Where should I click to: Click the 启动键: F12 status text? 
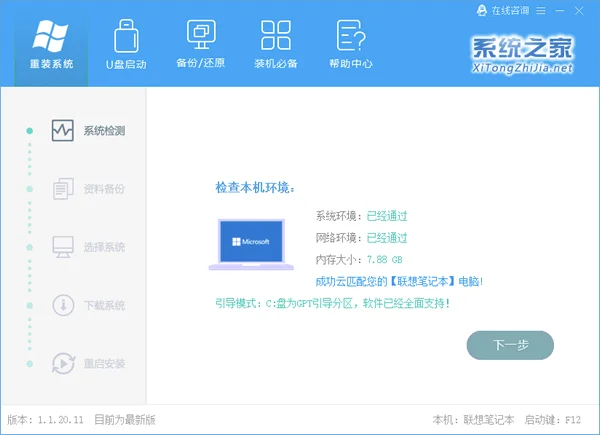pos(553,420)
